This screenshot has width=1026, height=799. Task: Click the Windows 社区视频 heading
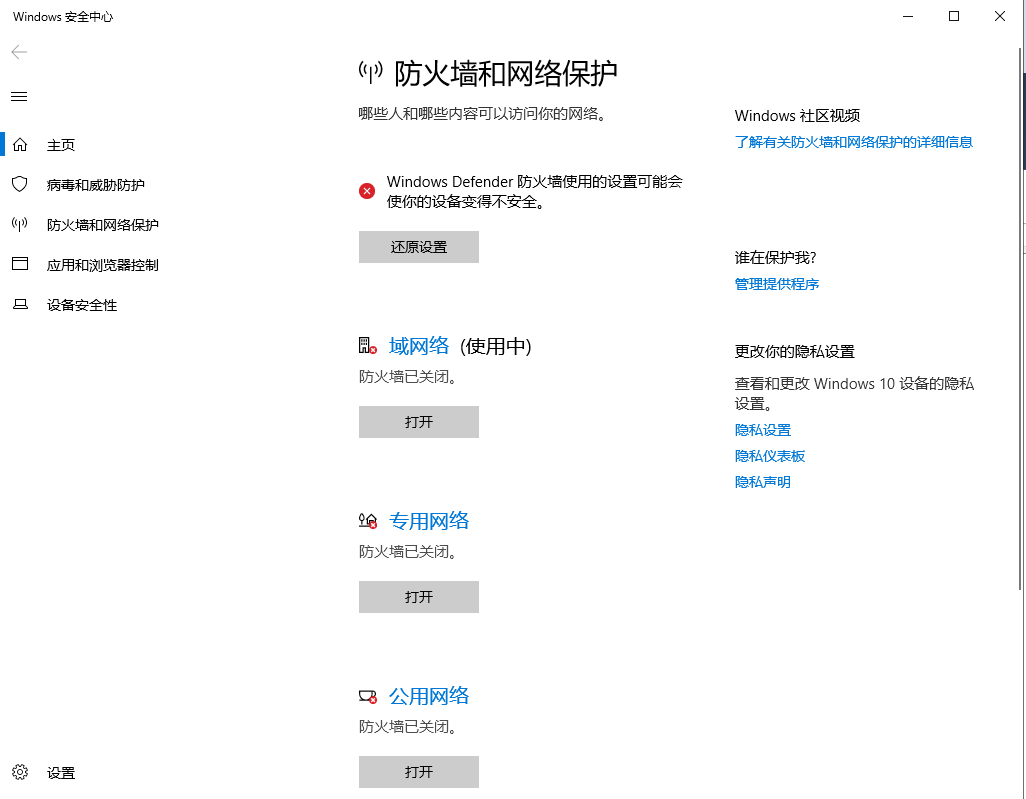(797, 116)
